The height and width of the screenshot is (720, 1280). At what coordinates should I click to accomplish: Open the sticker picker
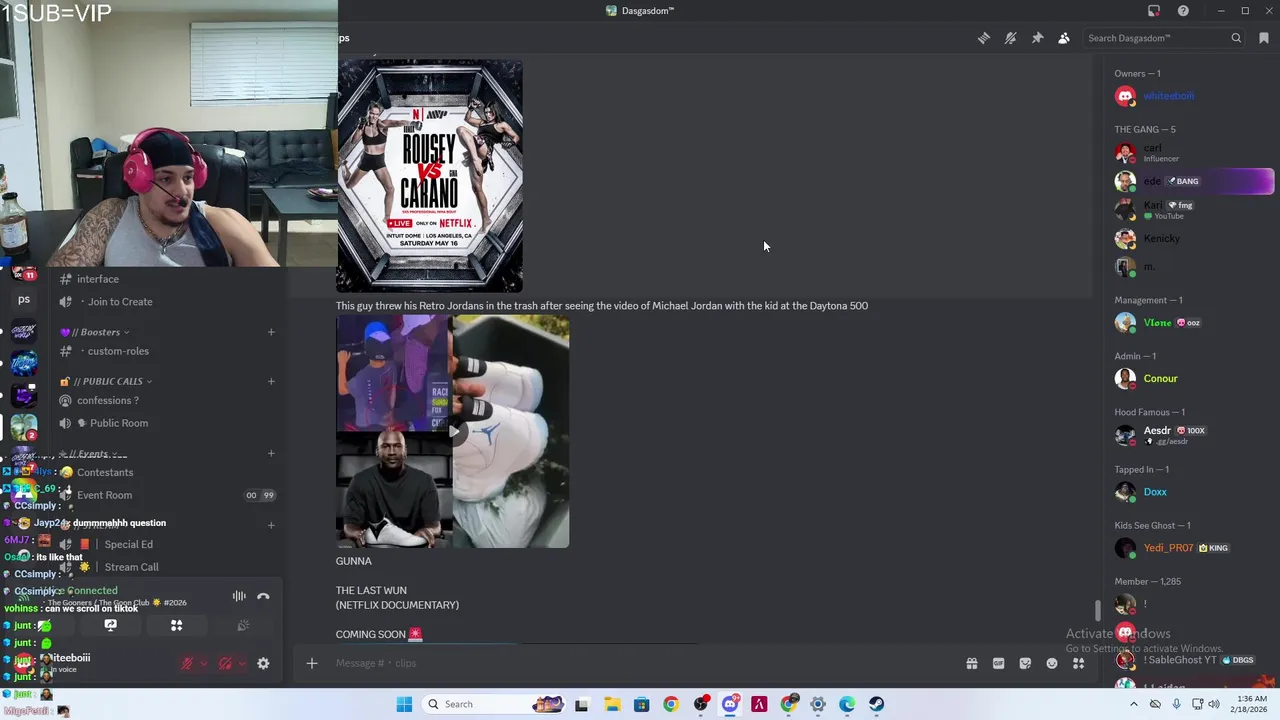1025,663
